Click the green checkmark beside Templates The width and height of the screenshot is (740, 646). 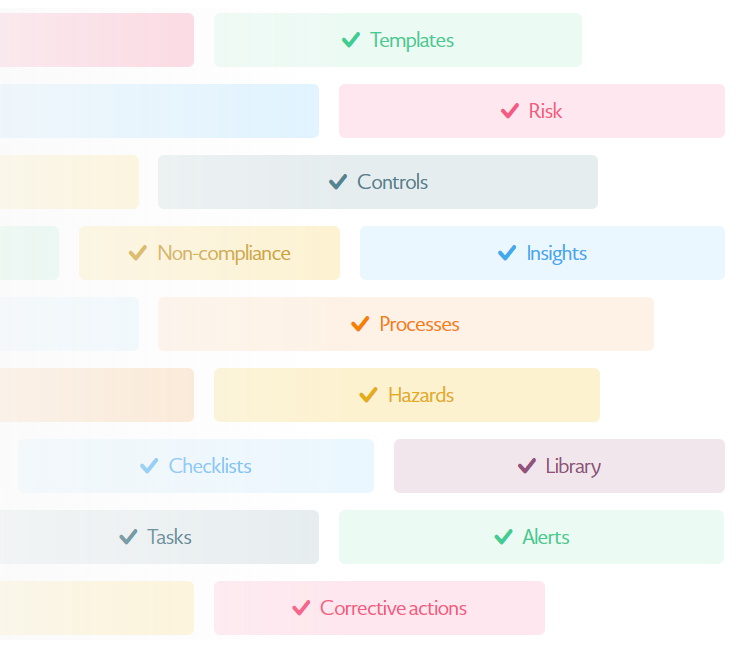click(351, 40)
